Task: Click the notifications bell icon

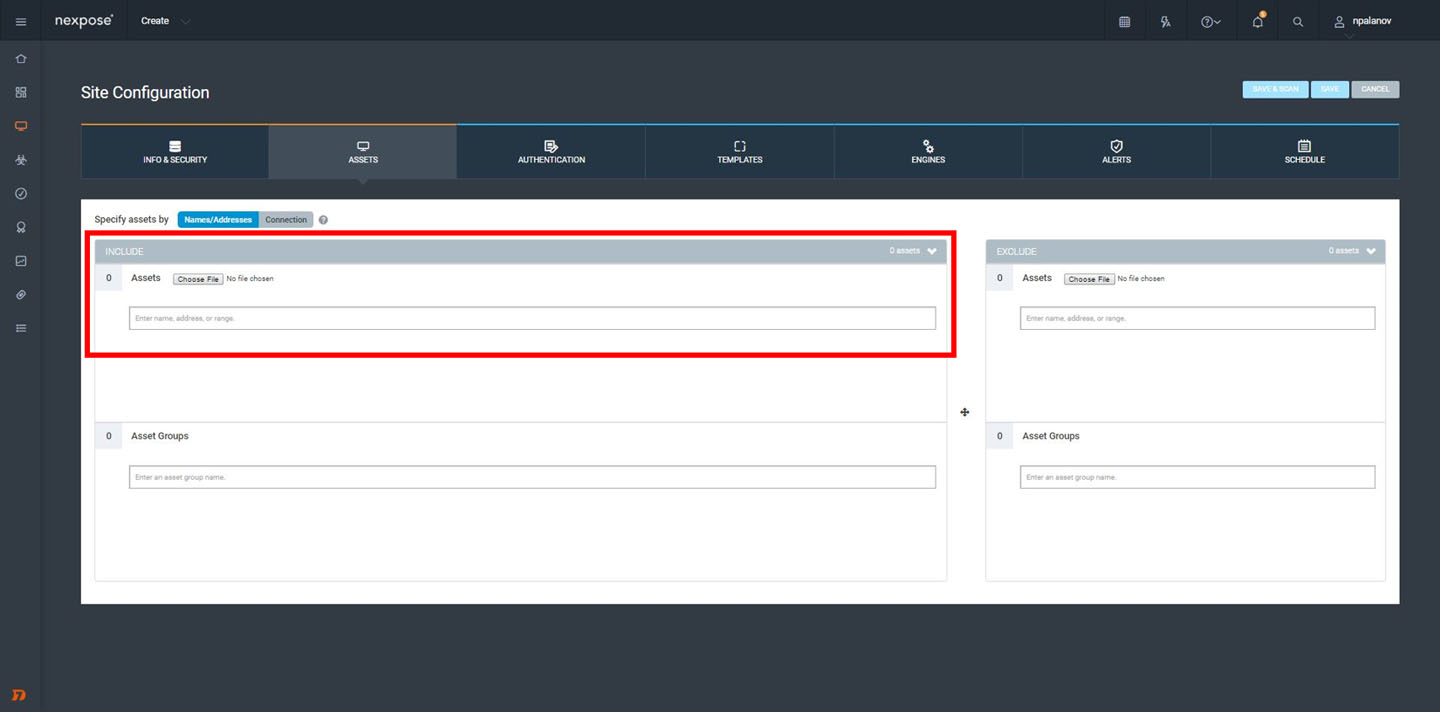Action: pos(1257,21)
